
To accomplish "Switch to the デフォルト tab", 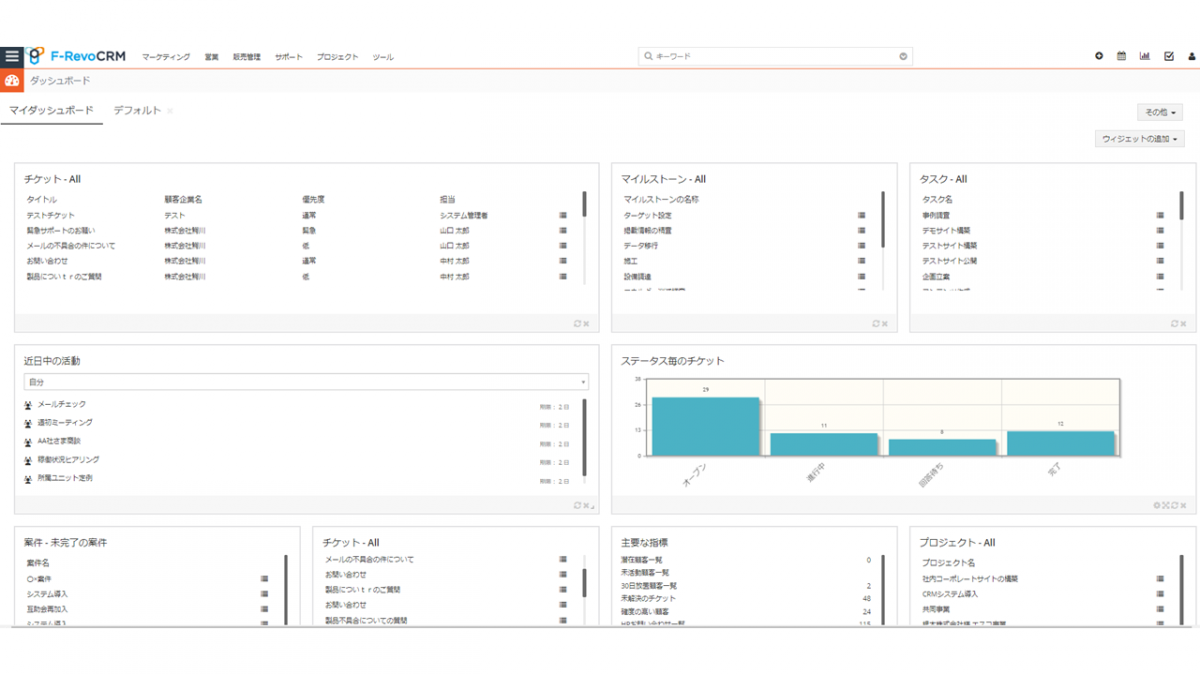I will coord(137,111).
